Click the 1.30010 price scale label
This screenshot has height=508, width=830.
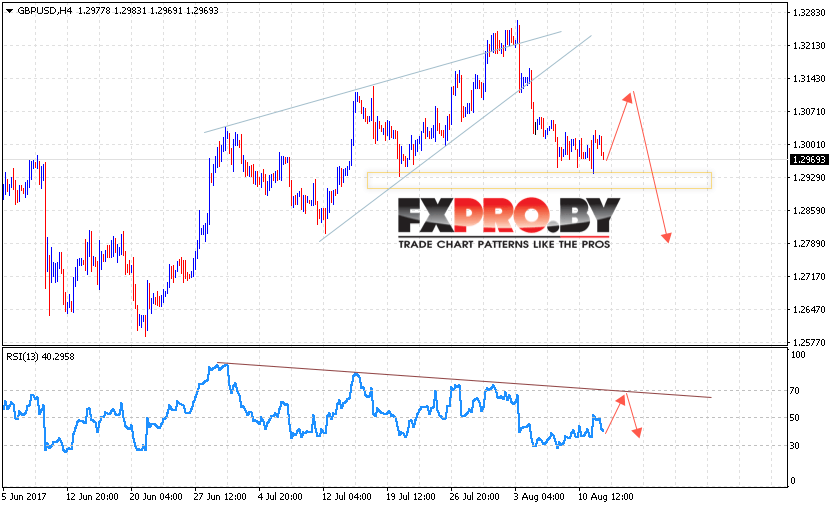809,144
